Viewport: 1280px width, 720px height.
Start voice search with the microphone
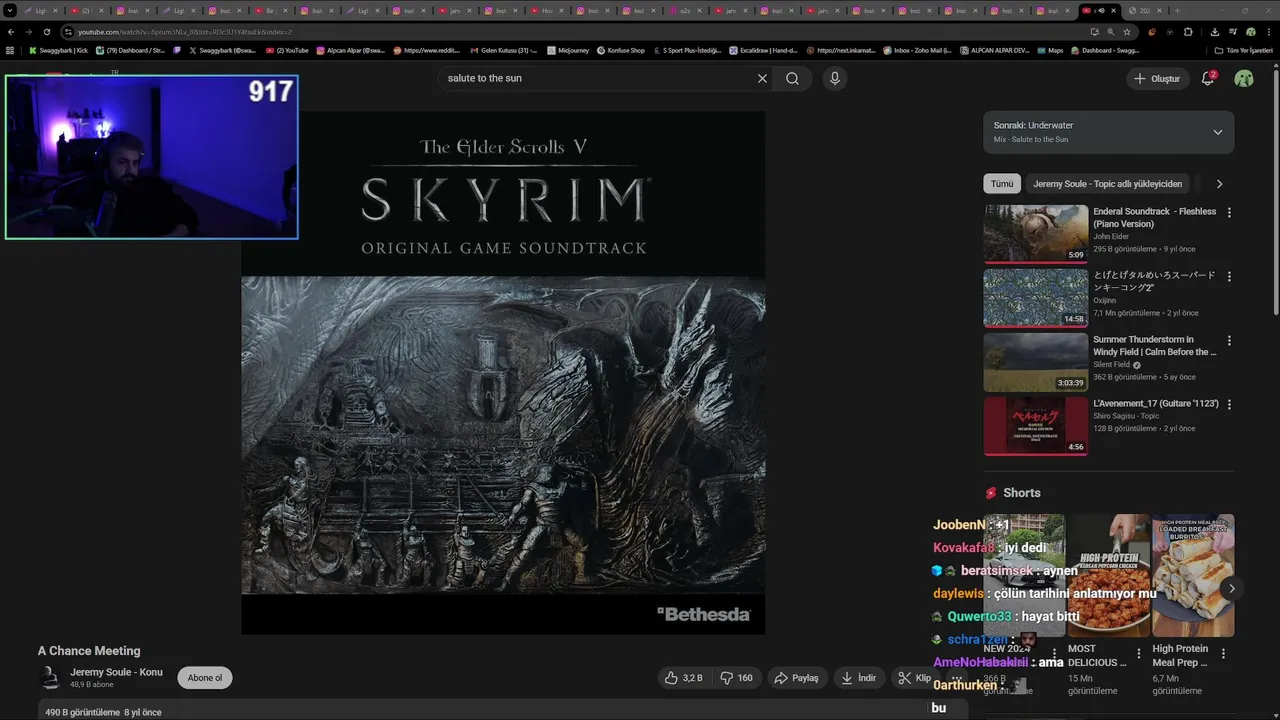pos(835,78)
